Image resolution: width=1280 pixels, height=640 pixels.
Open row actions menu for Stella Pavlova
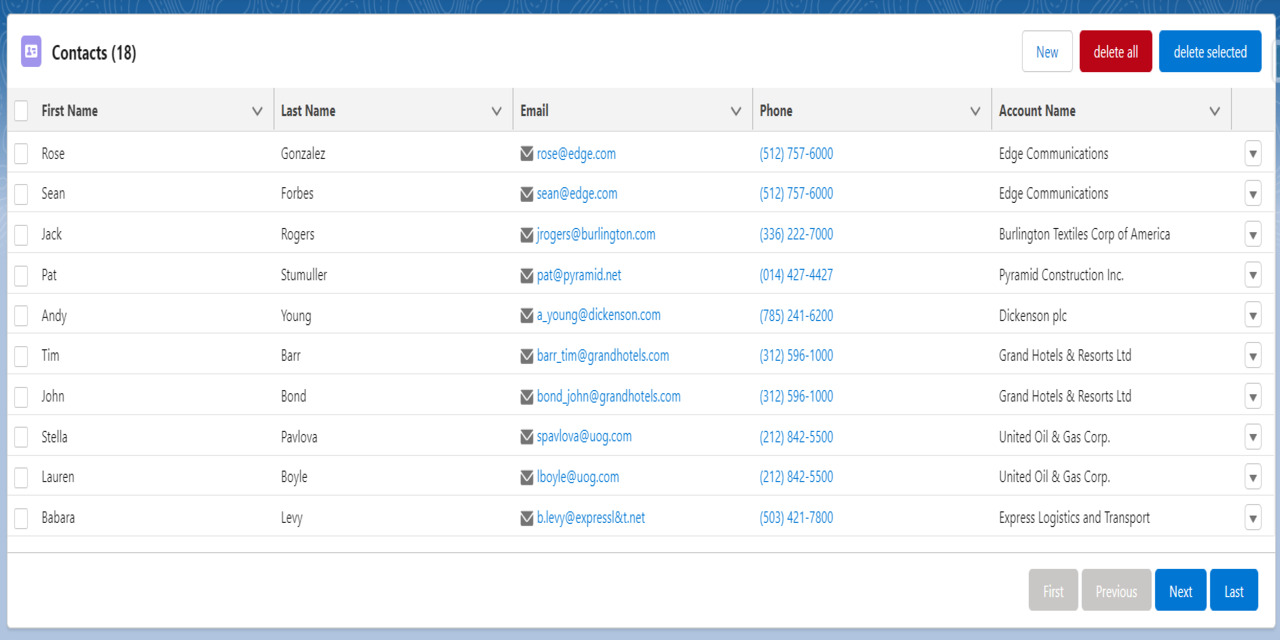pos(1252,436)
